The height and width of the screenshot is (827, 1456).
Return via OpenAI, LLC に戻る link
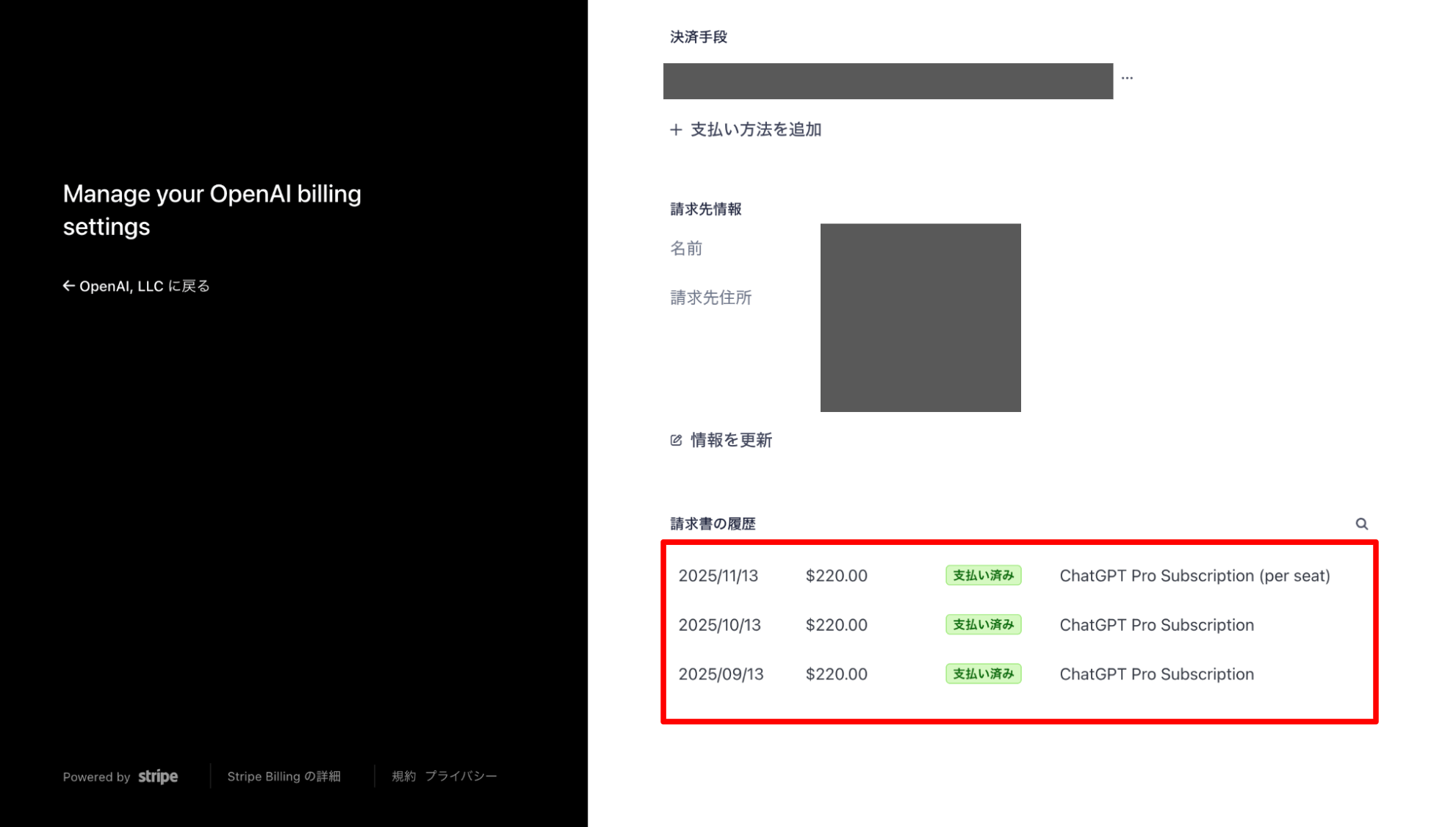[x=144, y=286]
